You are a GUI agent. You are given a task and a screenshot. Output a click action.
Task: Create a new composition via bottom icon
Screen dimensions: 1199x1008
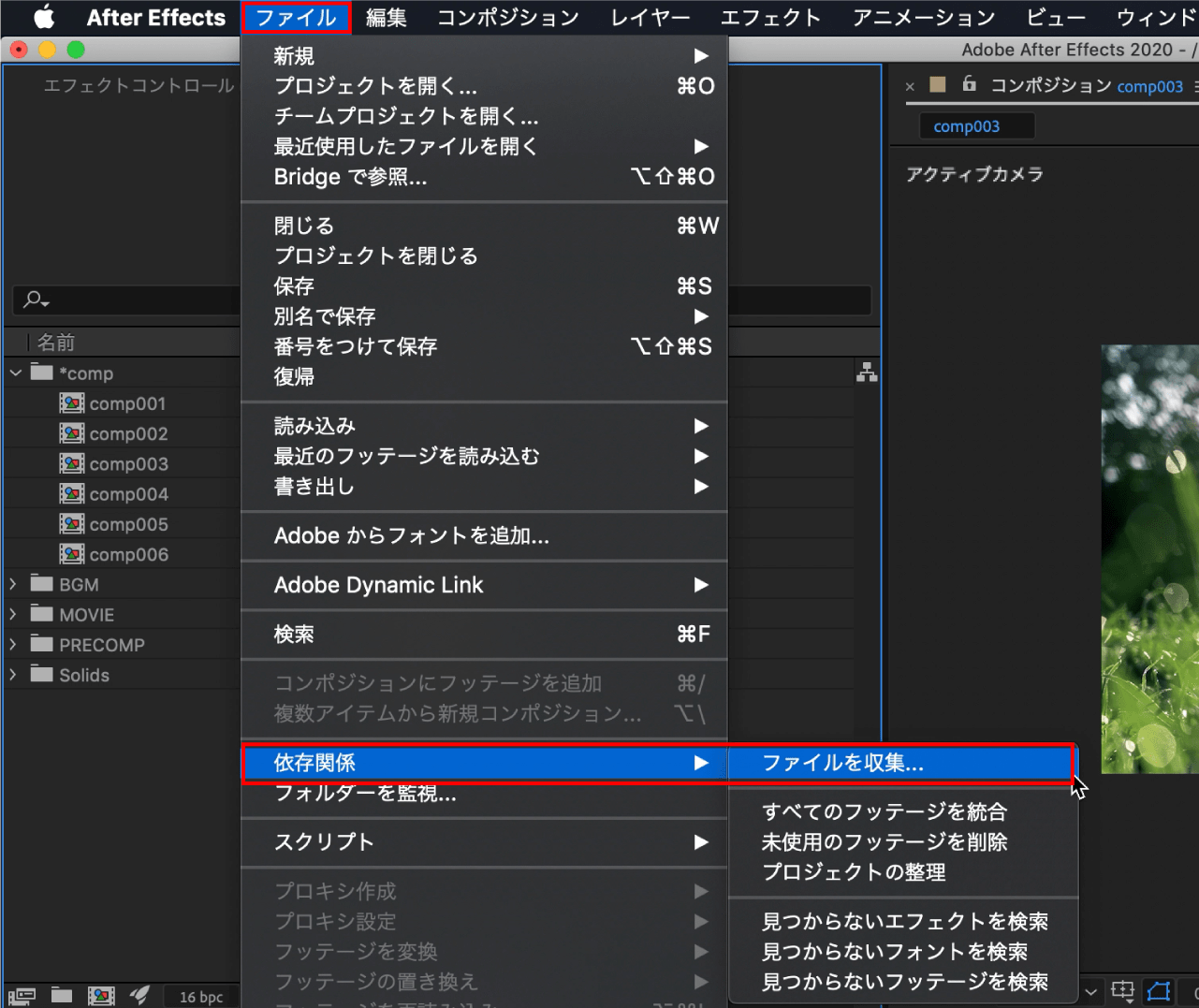[101, 996]
